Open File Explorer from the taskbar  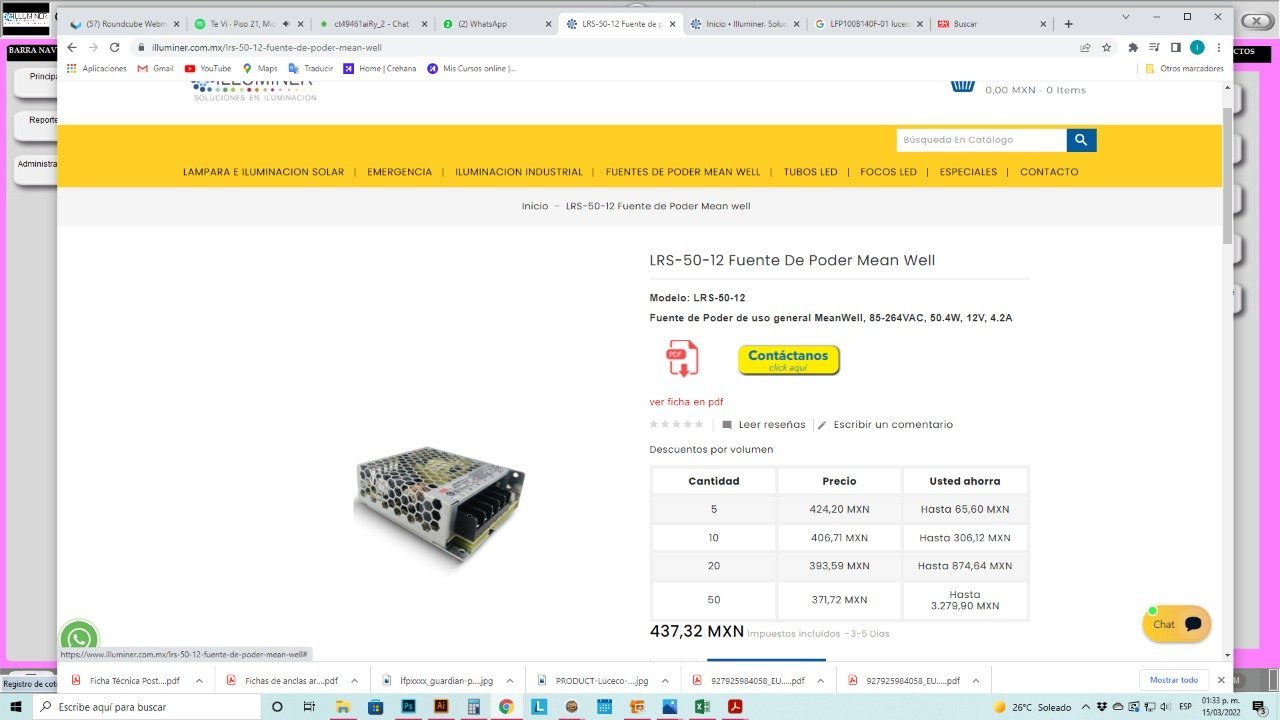tap(343, 707)
